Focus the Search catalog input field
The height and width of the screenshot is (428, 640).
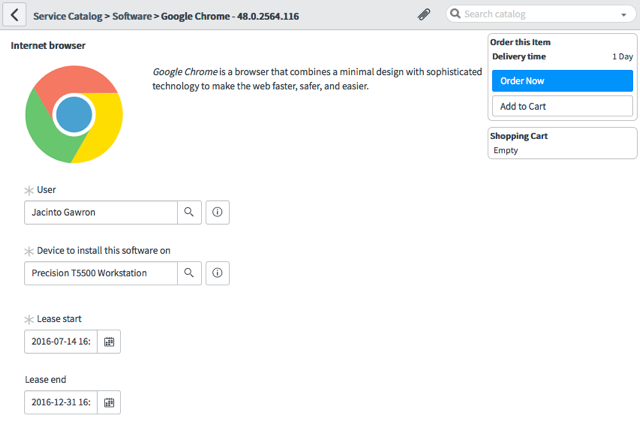(x=539, y=14)
